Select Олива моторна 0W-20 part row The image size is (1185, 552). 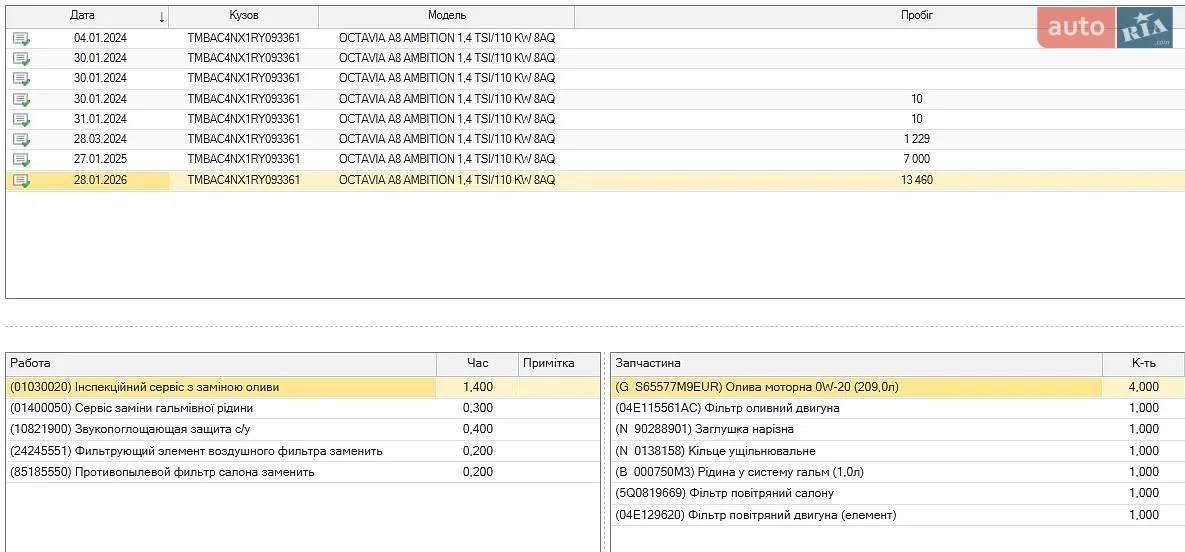coord(897,387)
